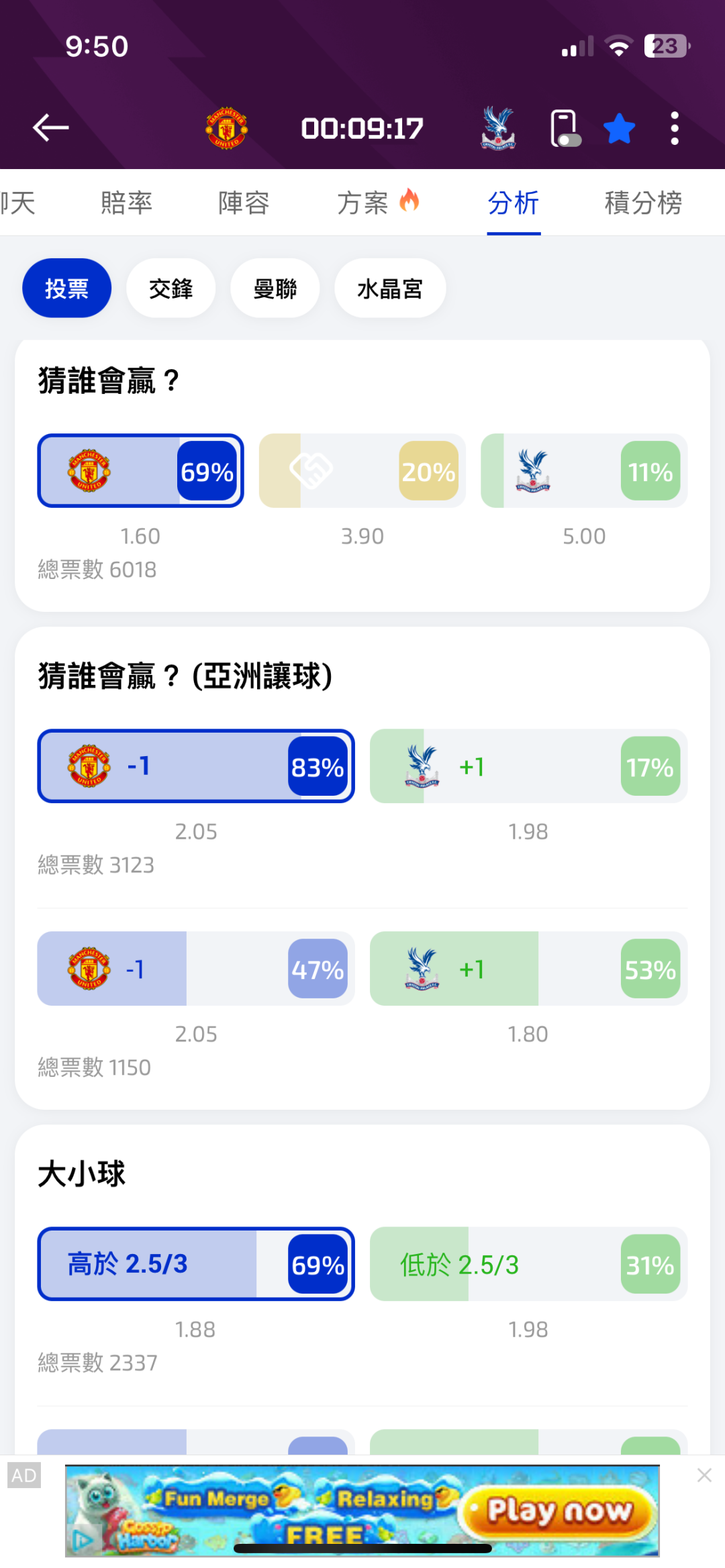Tap the Play now ad button
Image resolution: width=725 pixels, height=1568 pixels.
[559, 1511]
